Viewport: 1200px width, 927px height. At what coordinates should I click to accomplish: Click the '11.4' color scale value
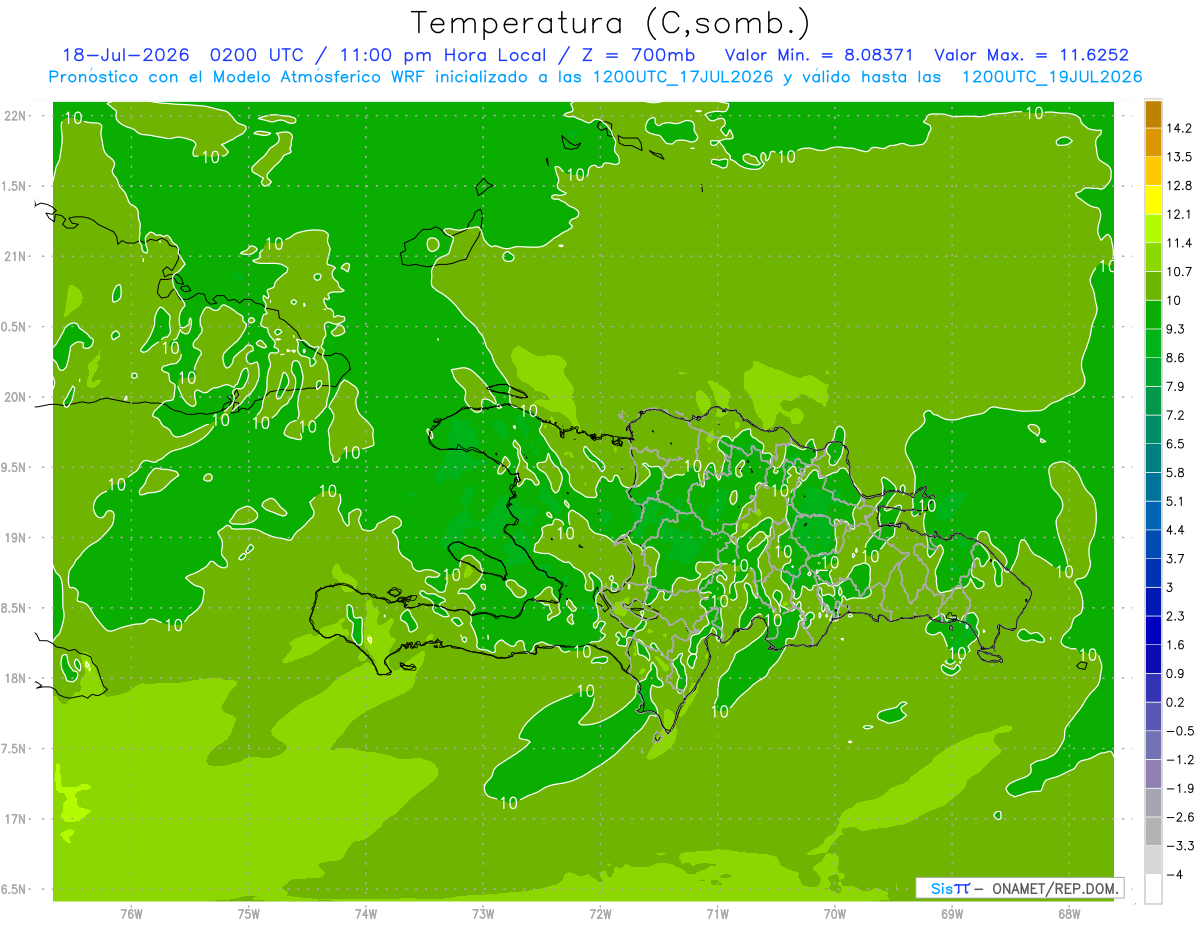tap(1179, 243)
